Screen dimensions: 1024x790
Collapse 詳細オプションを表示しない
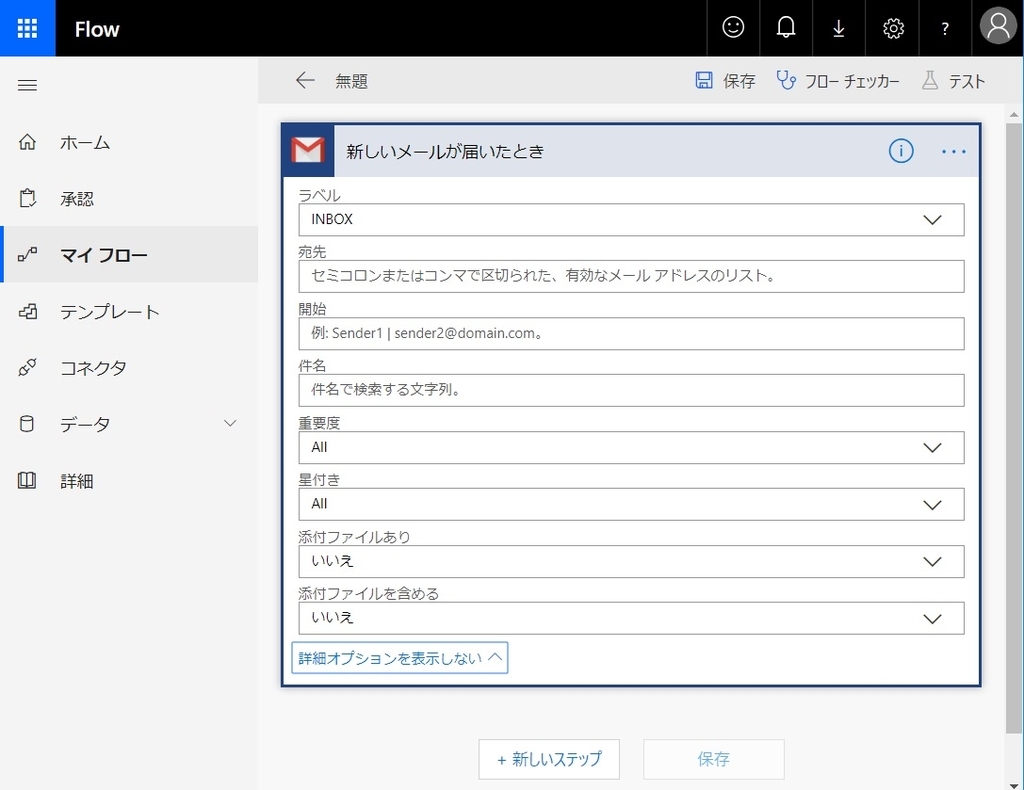coord(400,657)
